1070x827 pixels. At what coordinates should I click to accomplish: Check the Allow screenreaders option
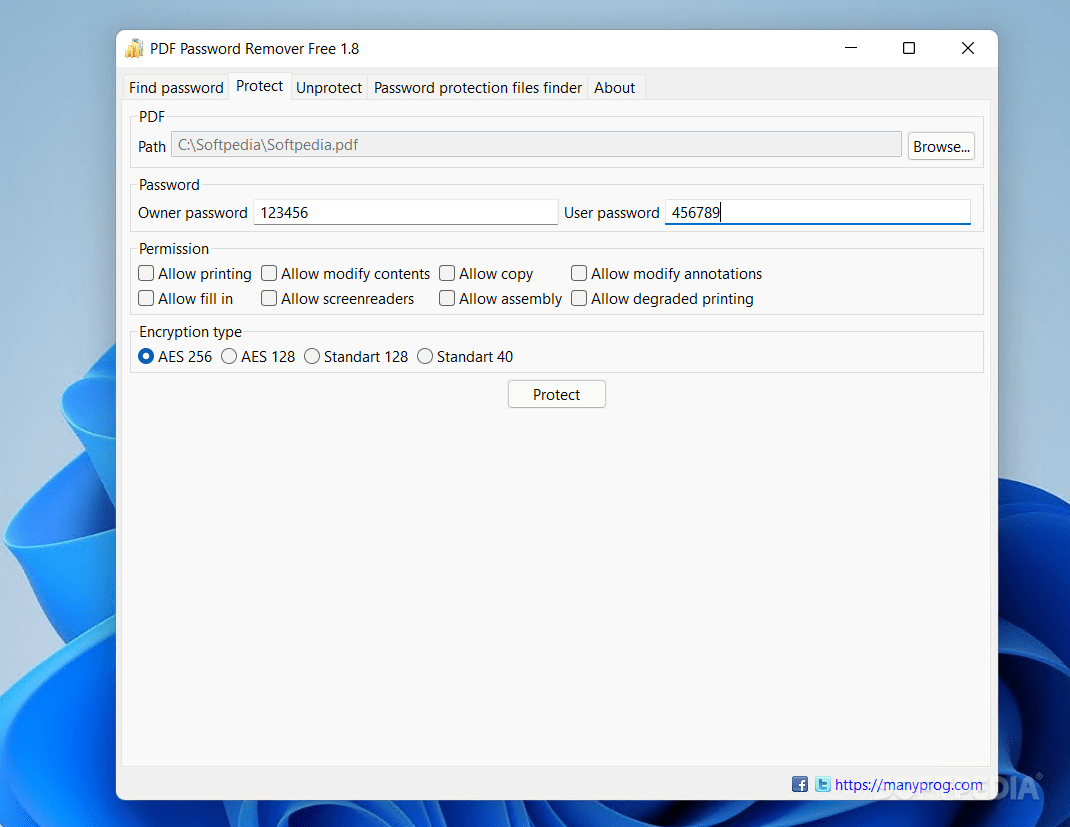tap(268, 298)
